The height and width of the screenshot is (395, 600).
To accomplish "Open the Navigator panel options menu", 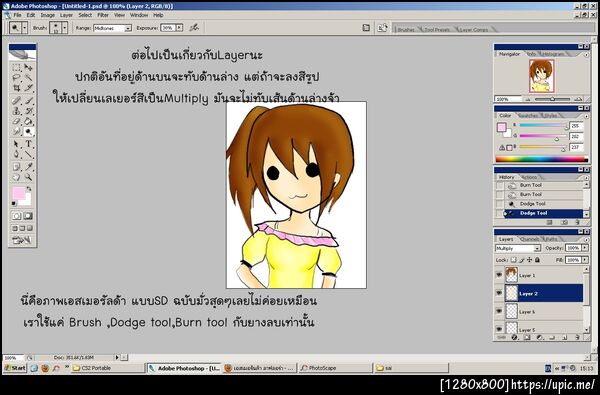I will (586, 55).
